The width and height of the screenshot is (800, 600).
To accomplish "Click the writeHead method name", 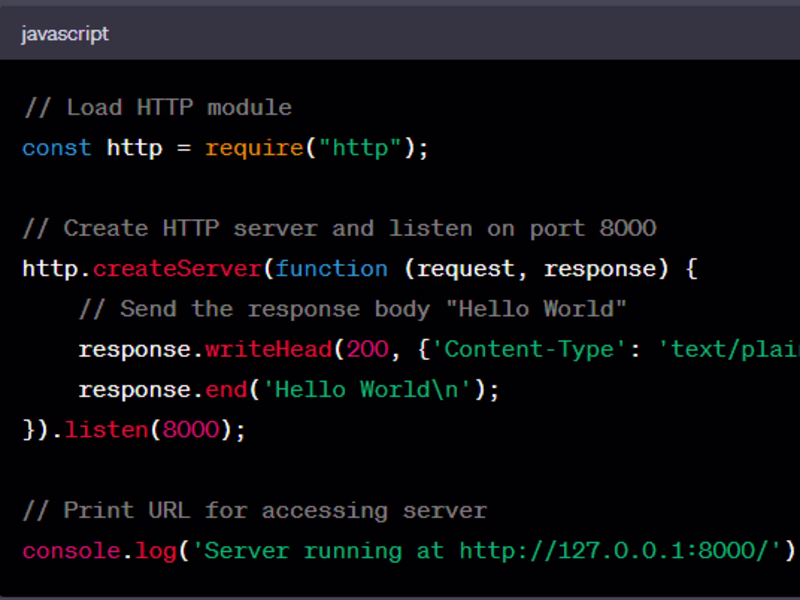I will pos(268,349).
